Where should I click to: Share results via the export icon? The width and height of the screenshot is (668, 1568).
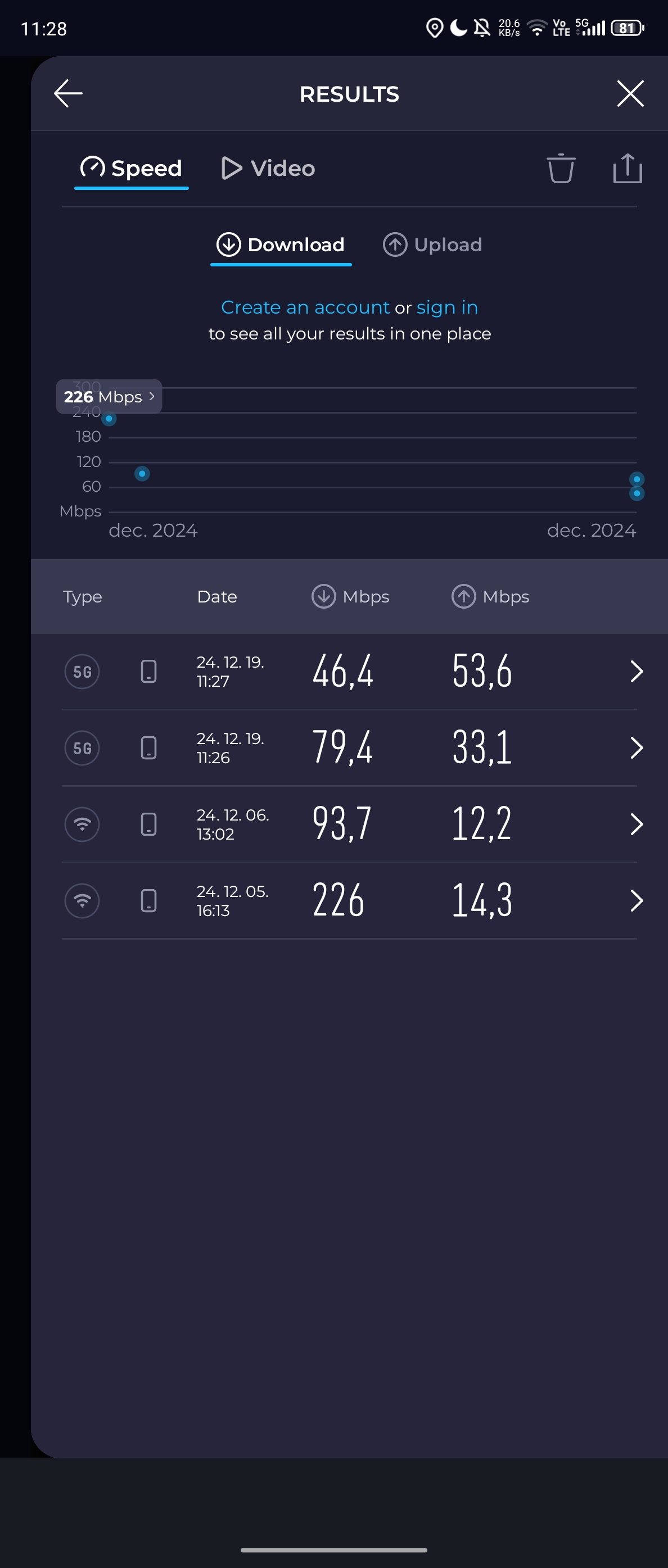[x=627, y=168]
